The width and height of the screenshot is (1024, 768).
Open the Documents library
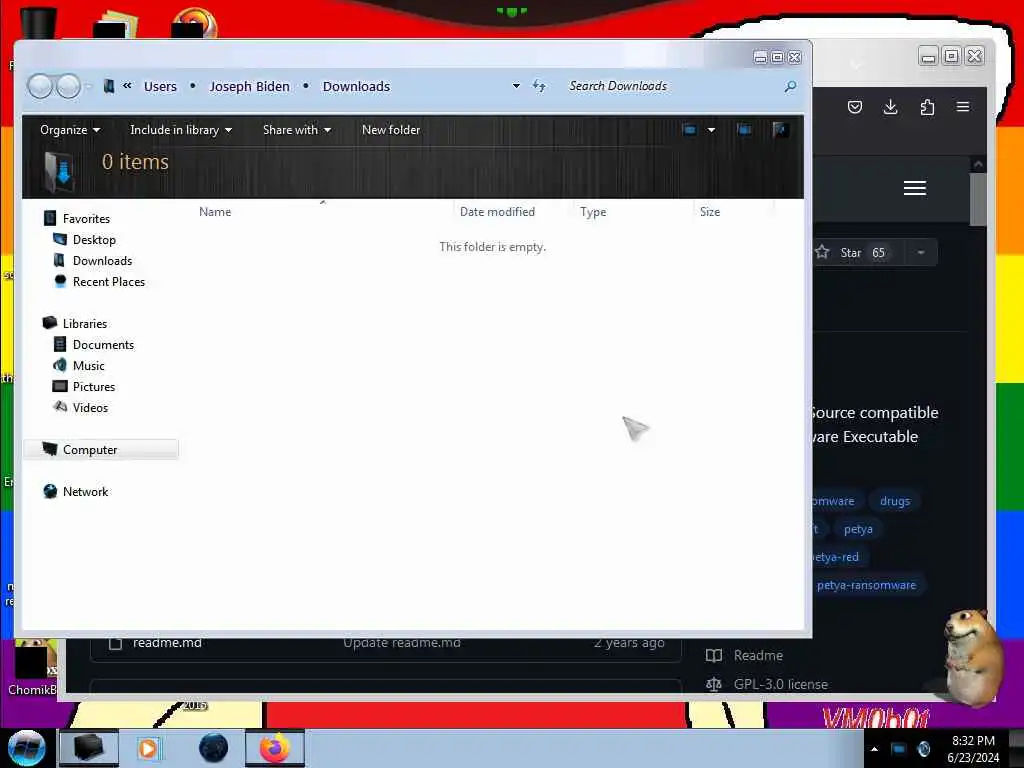click(94, 344)
